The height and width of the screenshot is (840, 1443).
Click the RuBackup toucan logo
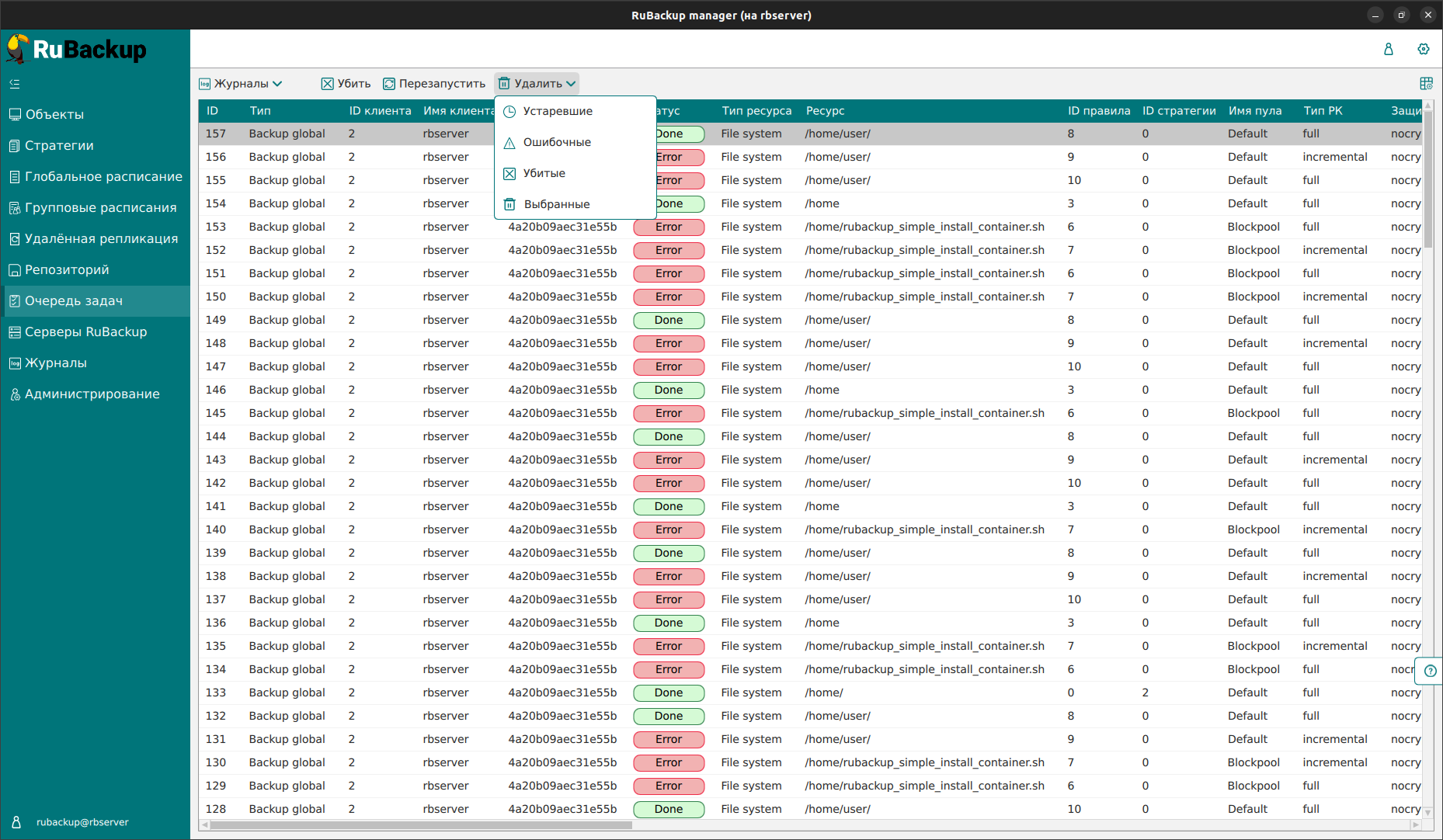coord(18,49)
